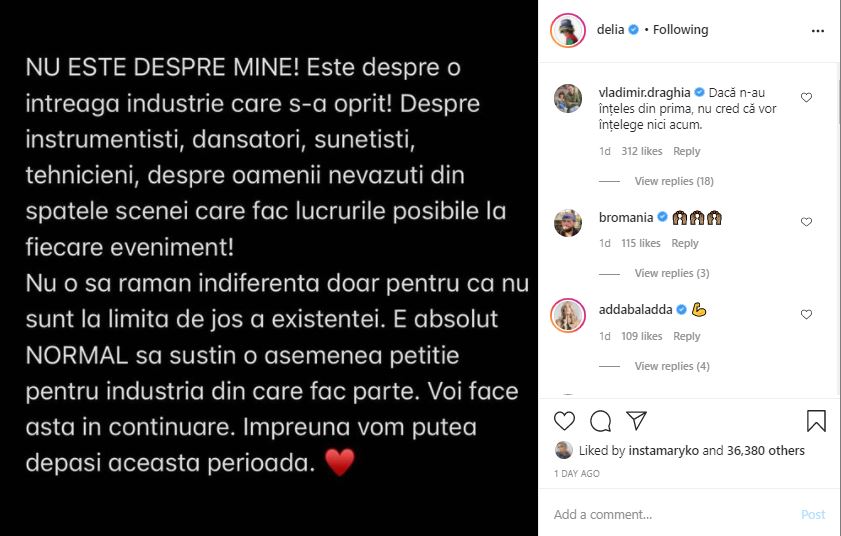Like addabaladda's comment
This screenshot has width=841, height=536.
coord(807,315)
